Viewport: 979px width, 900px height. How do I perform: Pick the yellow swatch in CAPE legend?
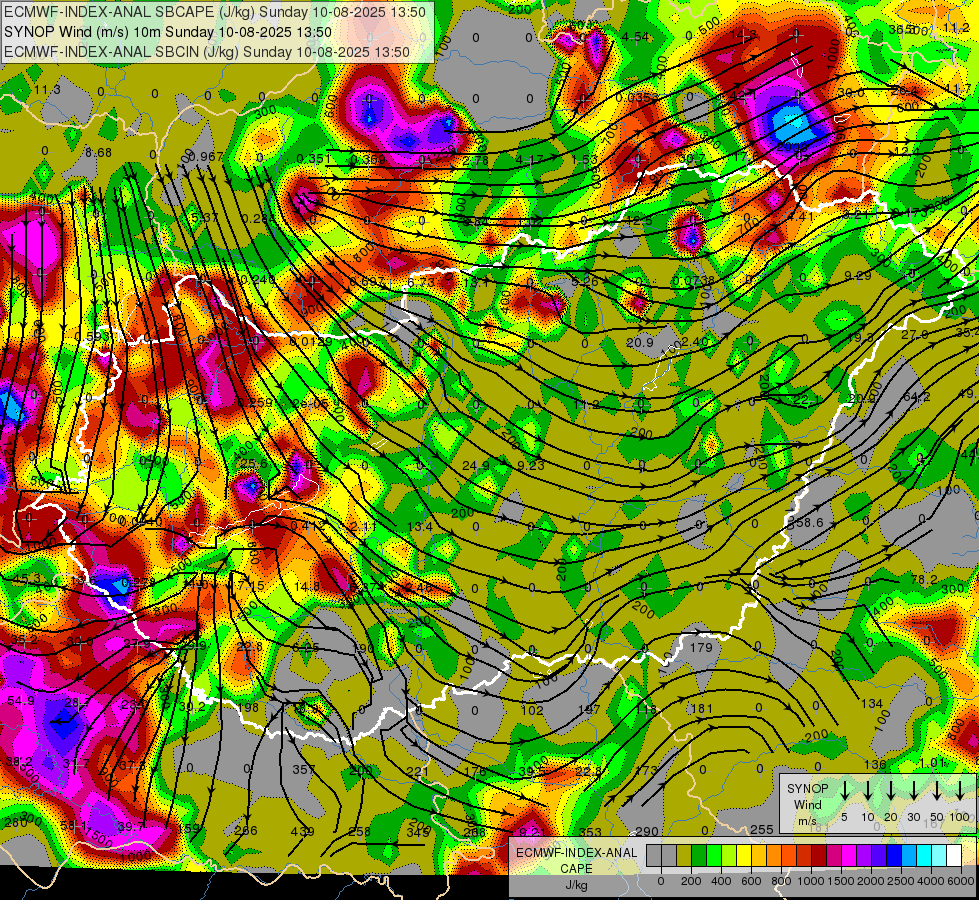(744, 855)
